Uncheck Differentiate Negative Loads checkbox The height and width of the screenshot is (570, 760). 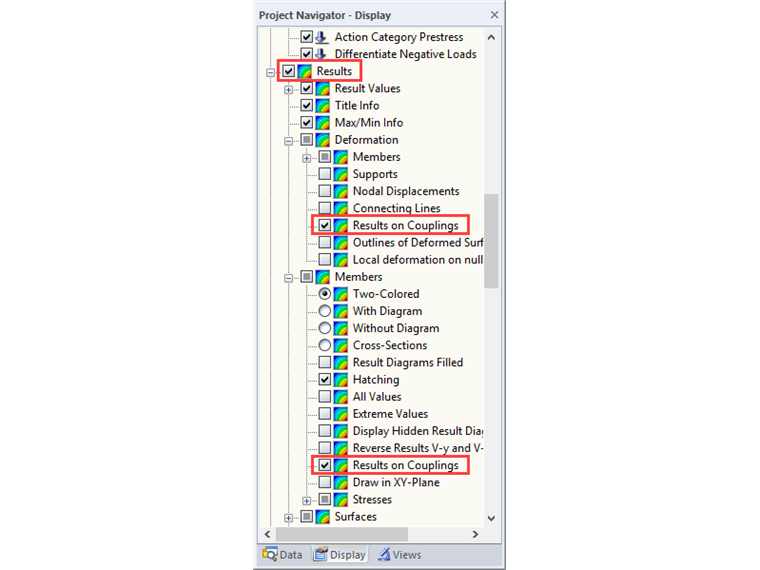click(x=307, y=54)
